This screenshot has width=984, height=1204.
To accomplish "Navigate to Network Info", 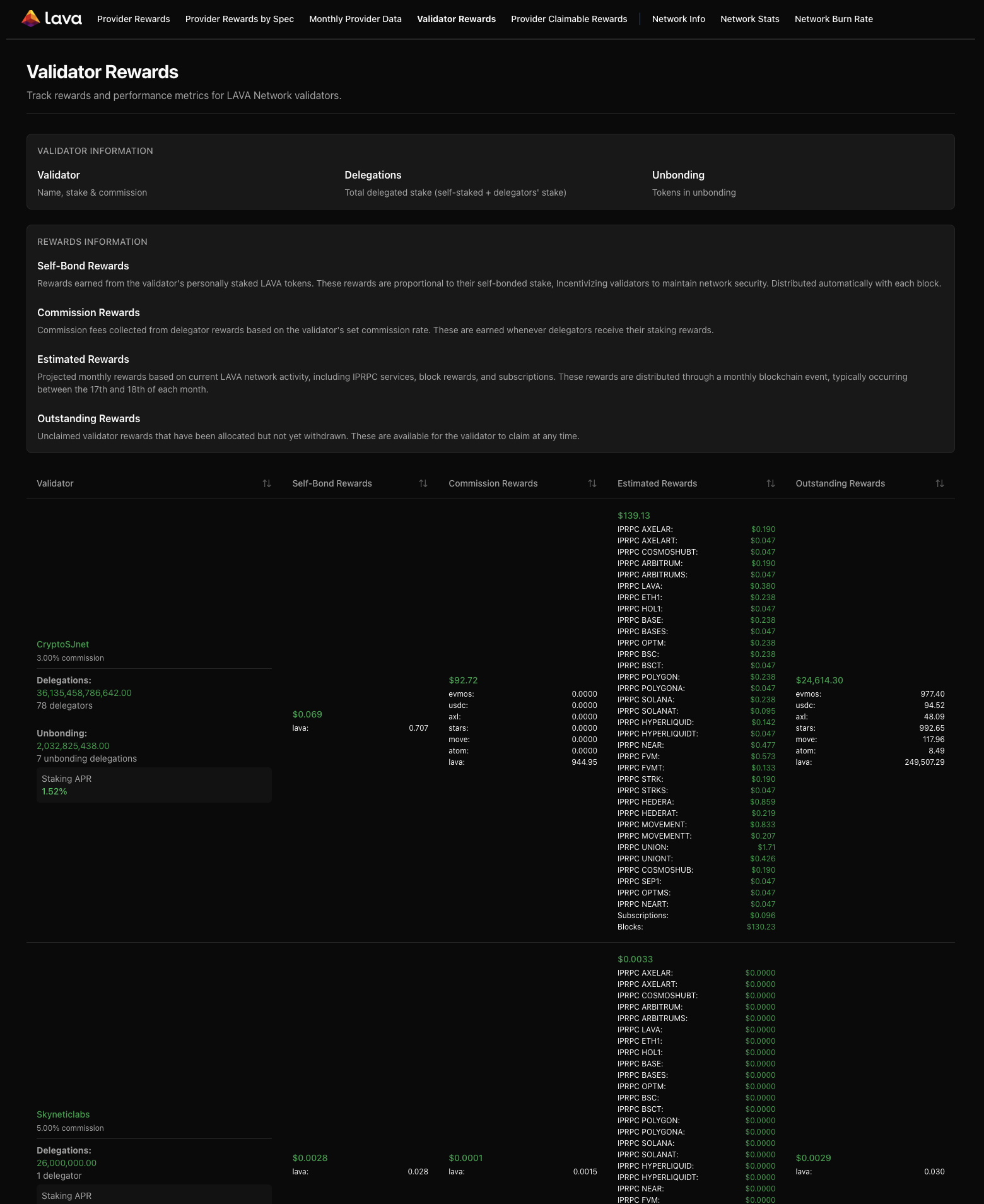I will point(679,19).
